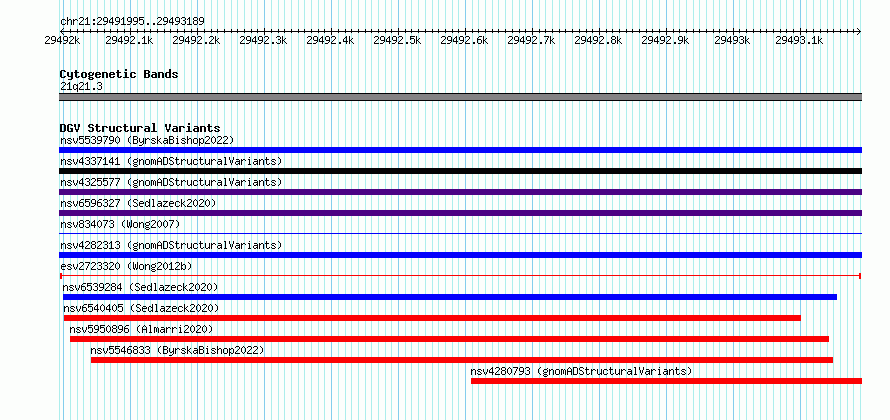This screenshot has width=890, height=420.
Task: Click the nsv4280793 (gnomADStructuralVariants) label
Action: (581, 371)
